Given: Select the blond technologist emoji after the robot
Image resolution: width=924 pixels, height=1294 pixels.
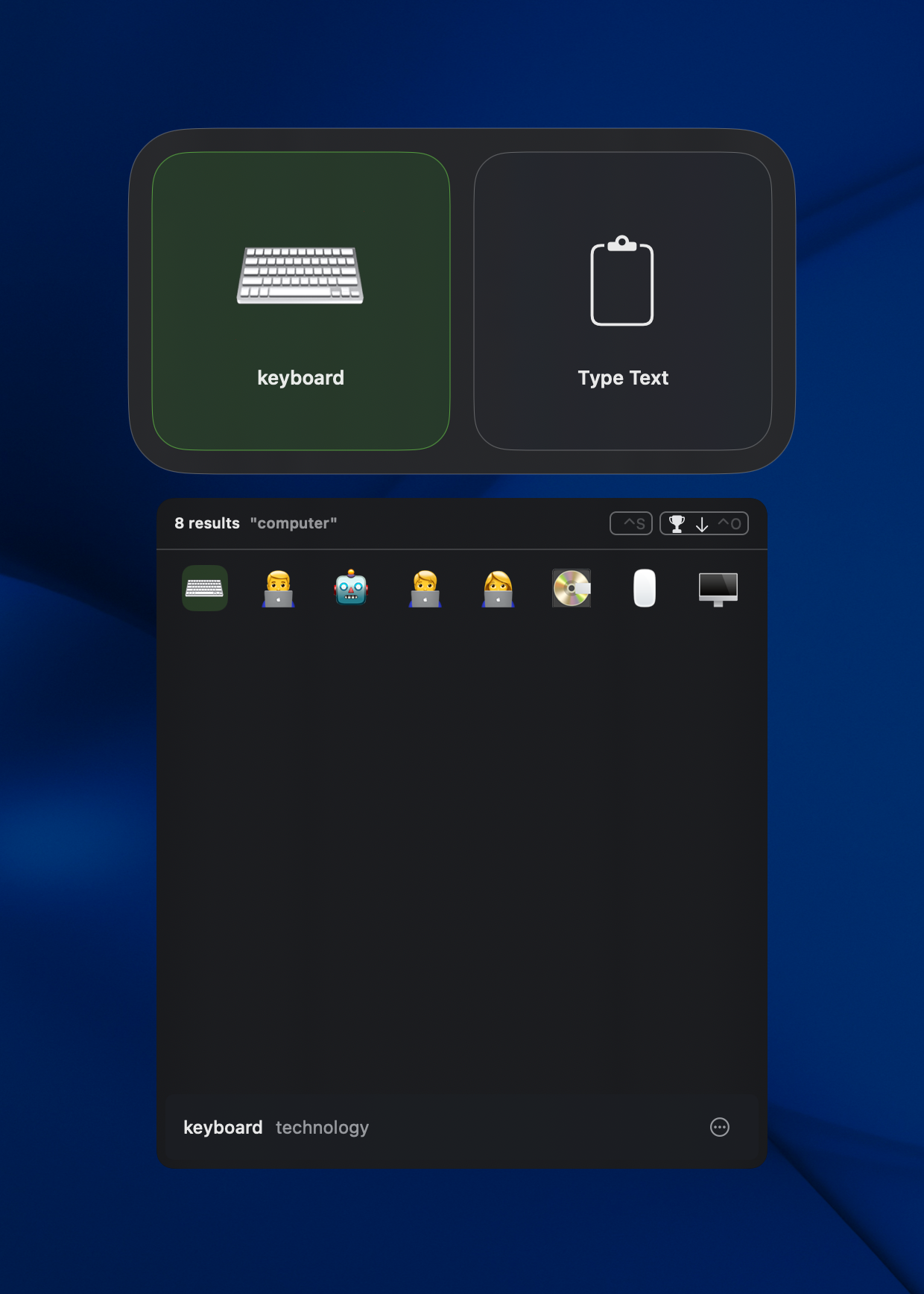Looking at the screenshot, I should (x=425, y=588).
